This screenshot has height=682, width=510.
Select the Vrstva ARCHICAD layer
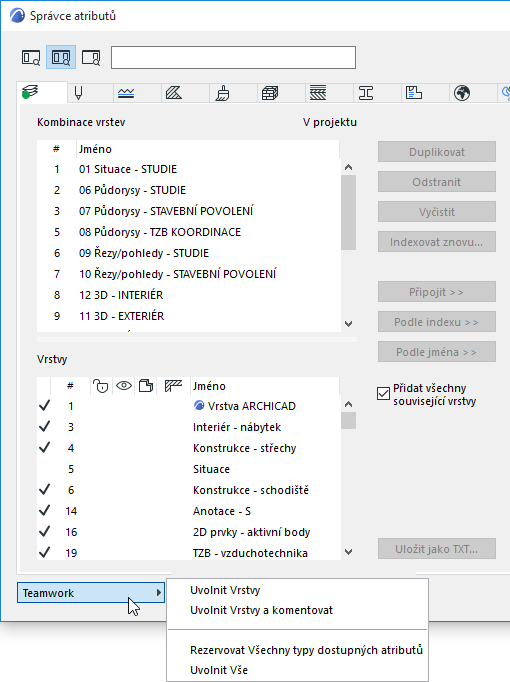(189, 406)
